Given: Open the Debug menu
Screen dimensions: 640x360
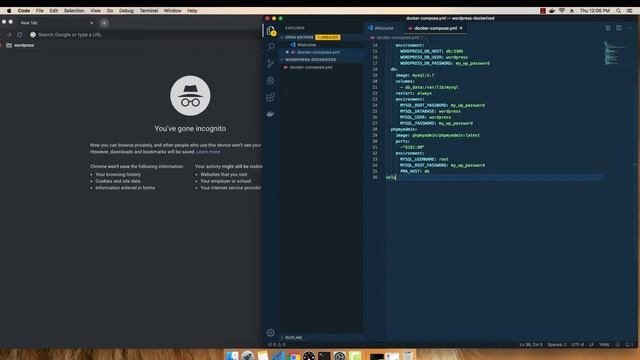Looking at the screenshot, I should pos(126,11).
